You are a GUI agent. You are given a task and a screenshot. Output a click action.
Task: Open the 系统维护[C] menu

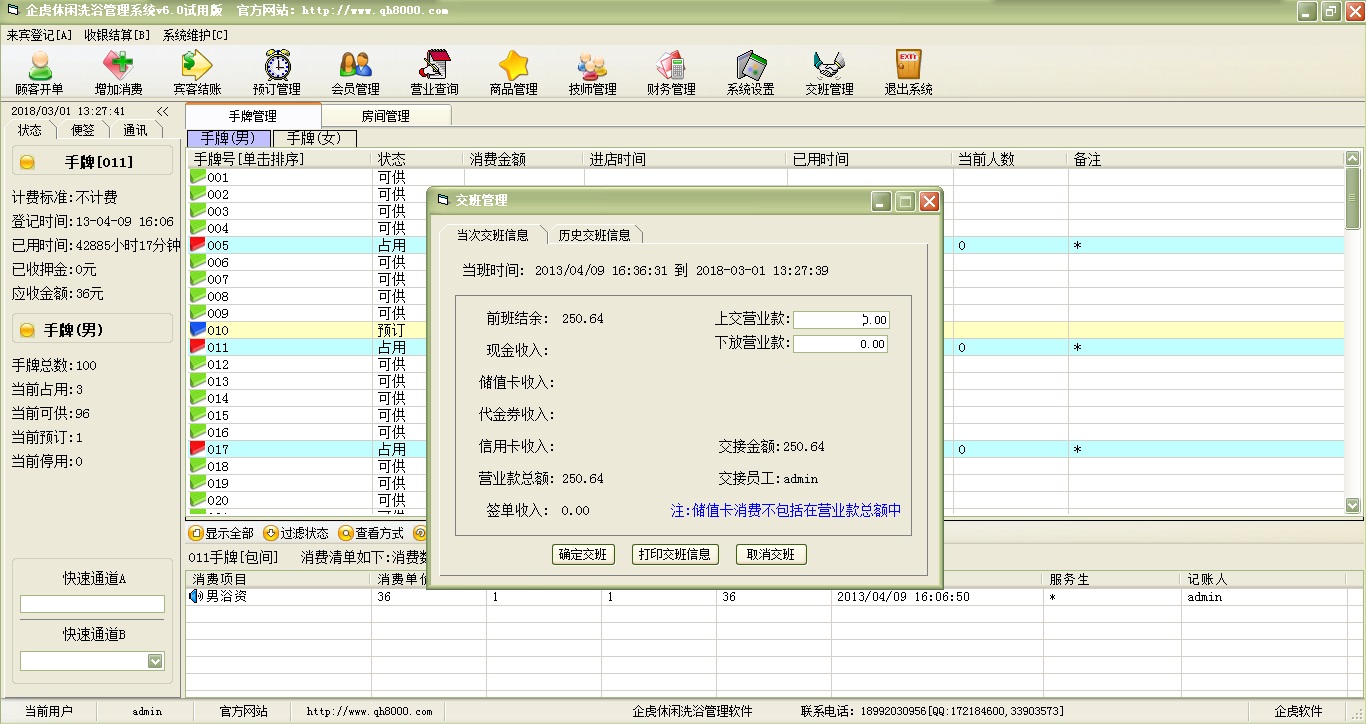(x=195, y=35)
